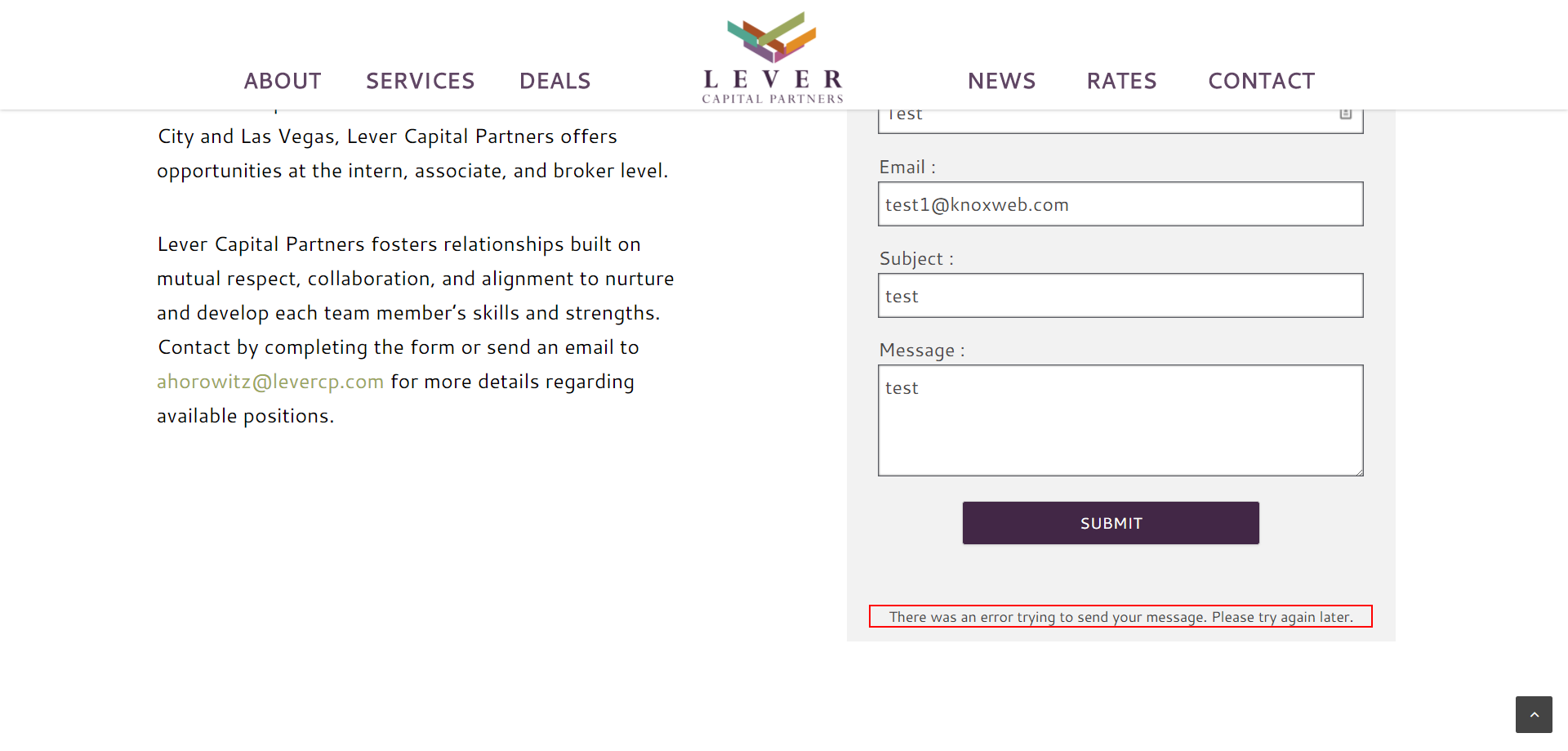Select CONTACT in the navigation bar

1261,81
